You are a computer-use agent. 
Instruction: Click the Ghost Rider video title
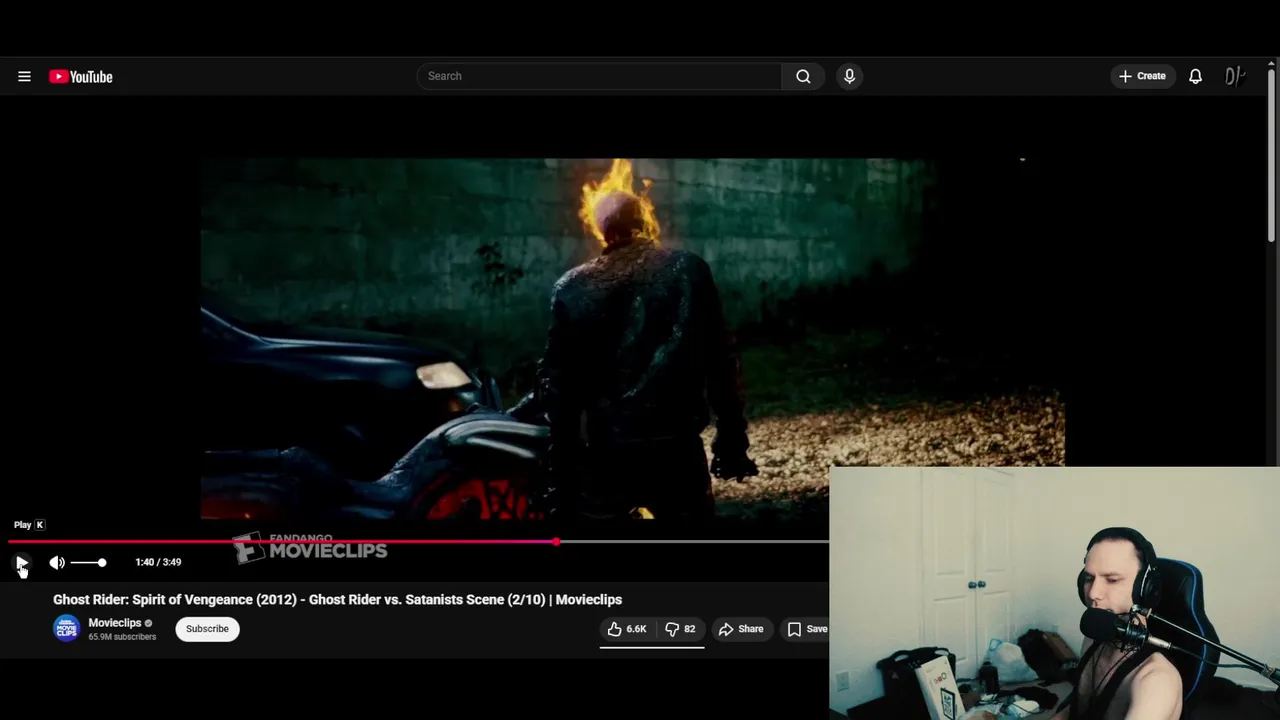coord(337,599)
